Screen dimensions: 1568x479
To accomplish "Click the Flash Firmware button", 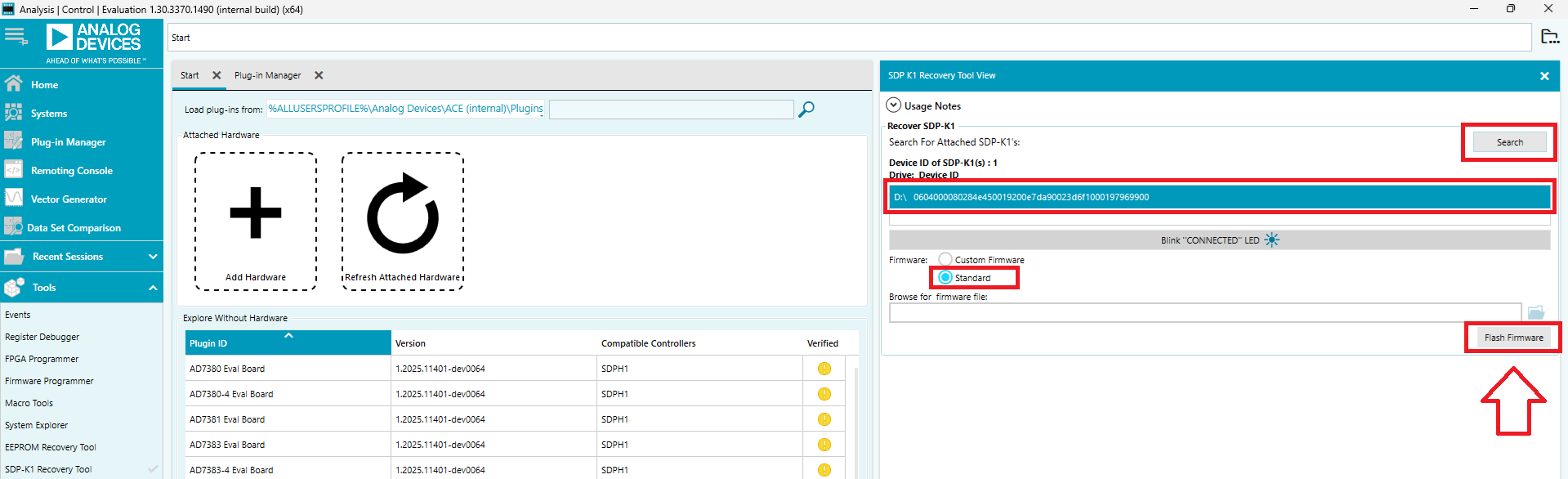I will 1513,338.
